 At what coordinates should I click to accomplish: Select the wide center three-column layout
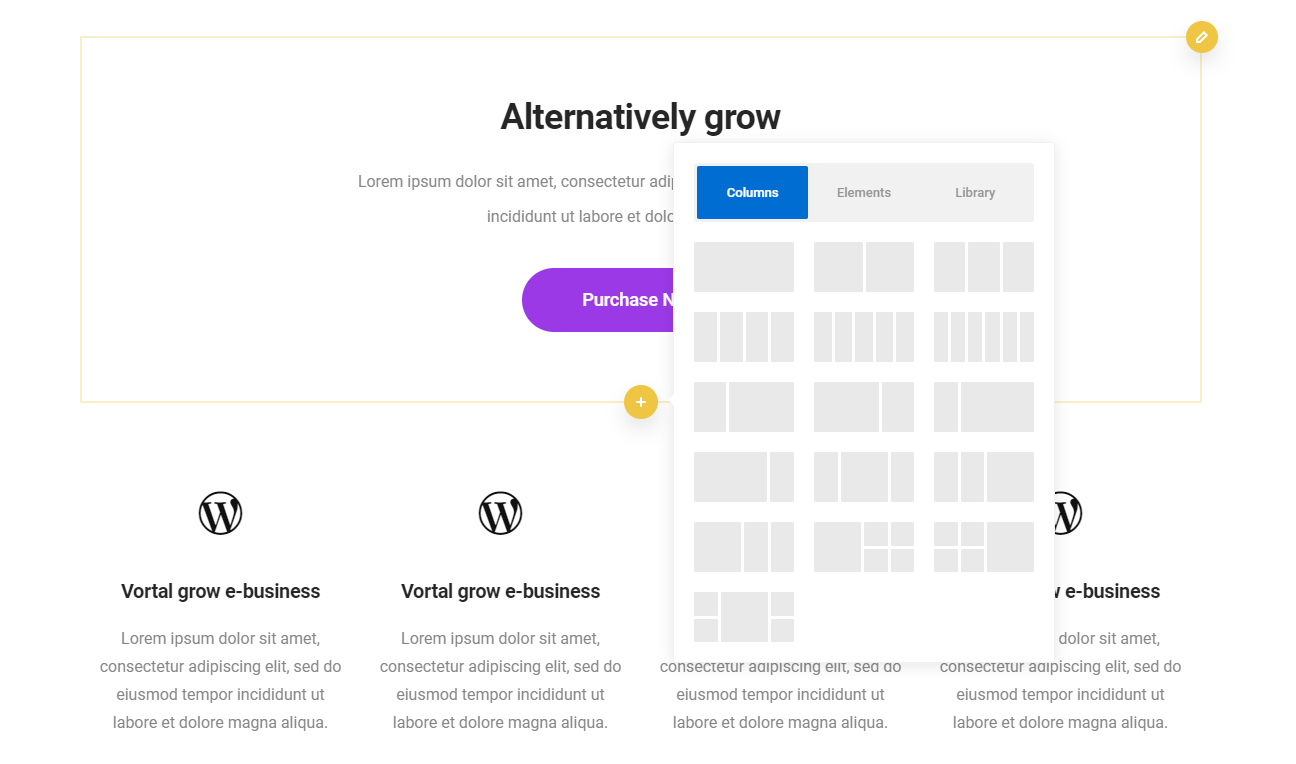point(864,477)
